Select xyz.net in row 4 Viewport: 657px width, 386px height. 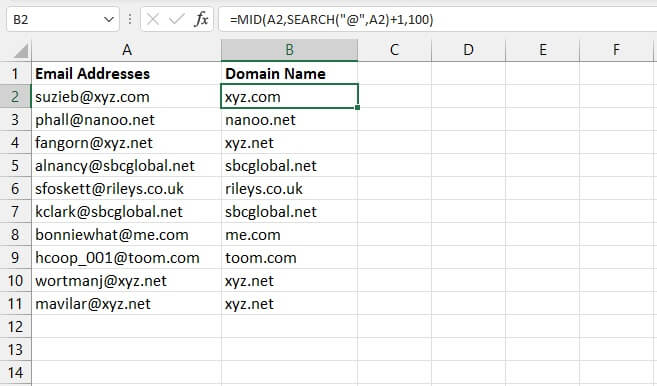click(290, 142)
